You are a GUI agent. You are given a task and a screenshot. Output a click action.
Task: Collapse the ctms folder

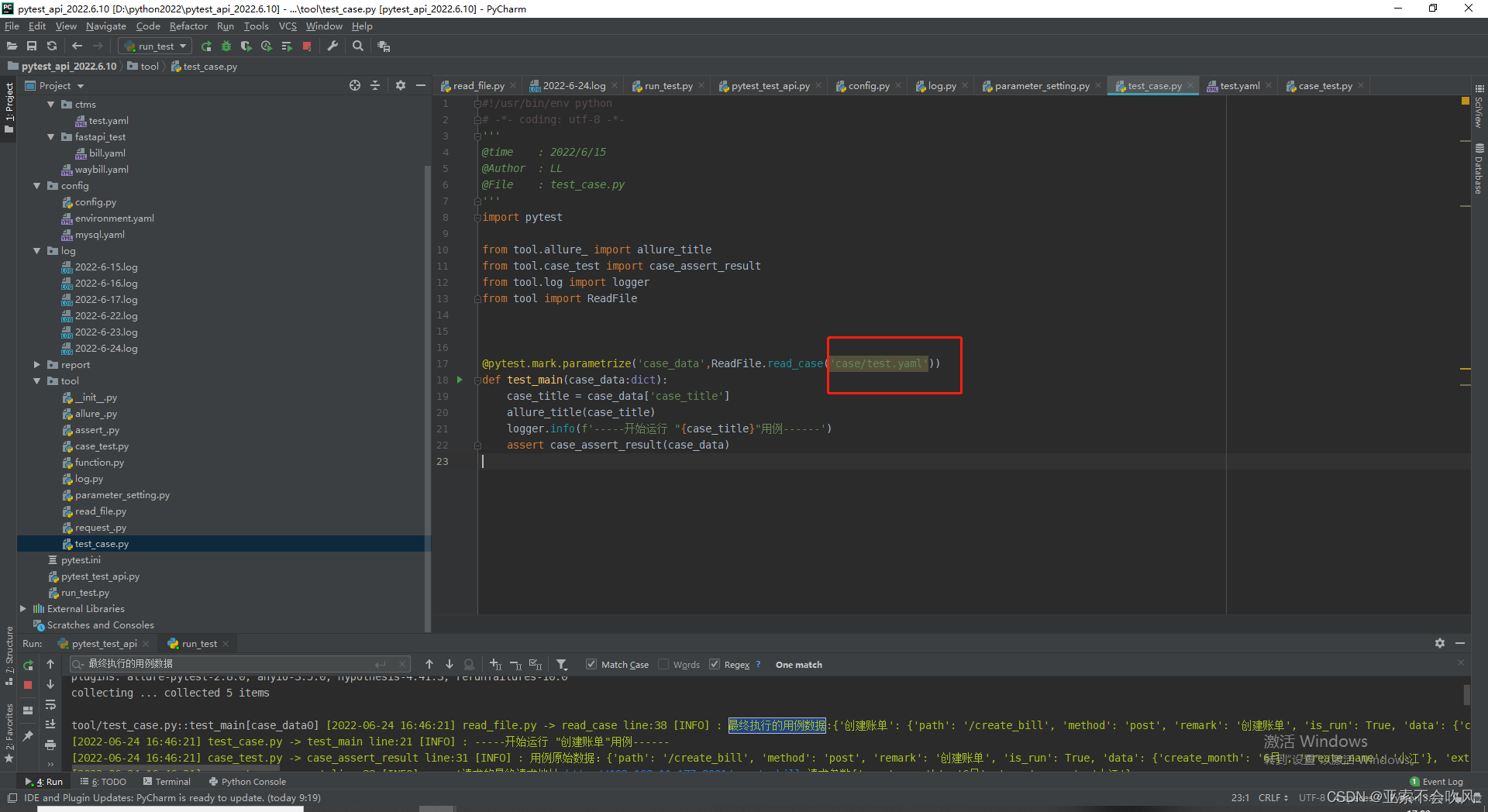[51, 105]
